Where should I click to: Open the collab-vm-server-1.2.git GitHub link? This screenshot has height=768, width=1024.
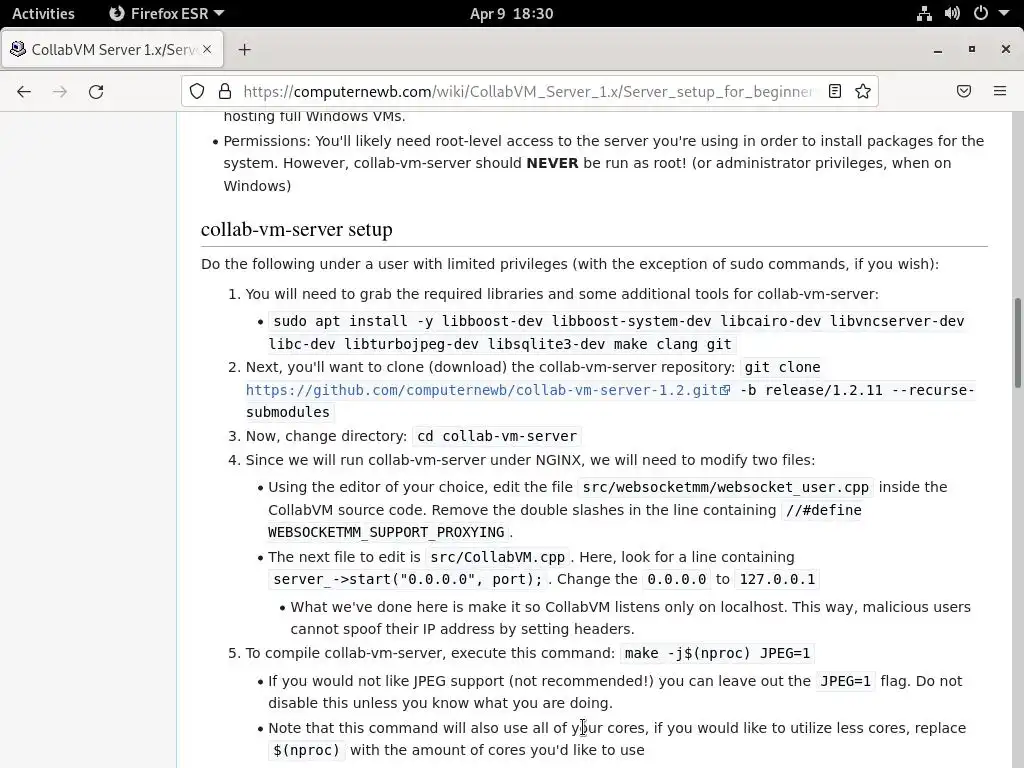pos(482,390)
